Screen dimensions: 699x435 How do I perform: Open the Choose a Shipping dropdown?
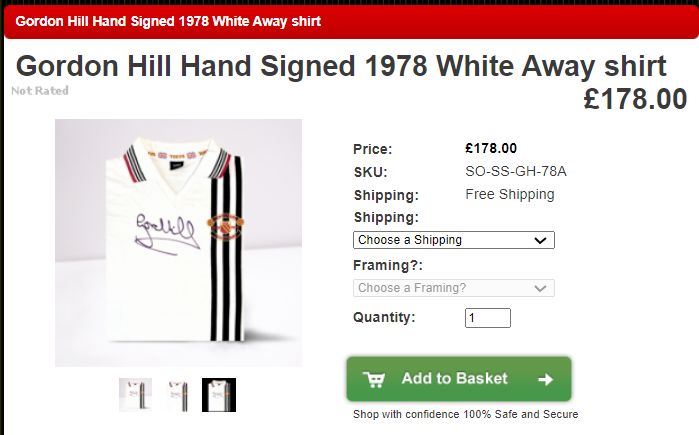(x=454, y=240)
